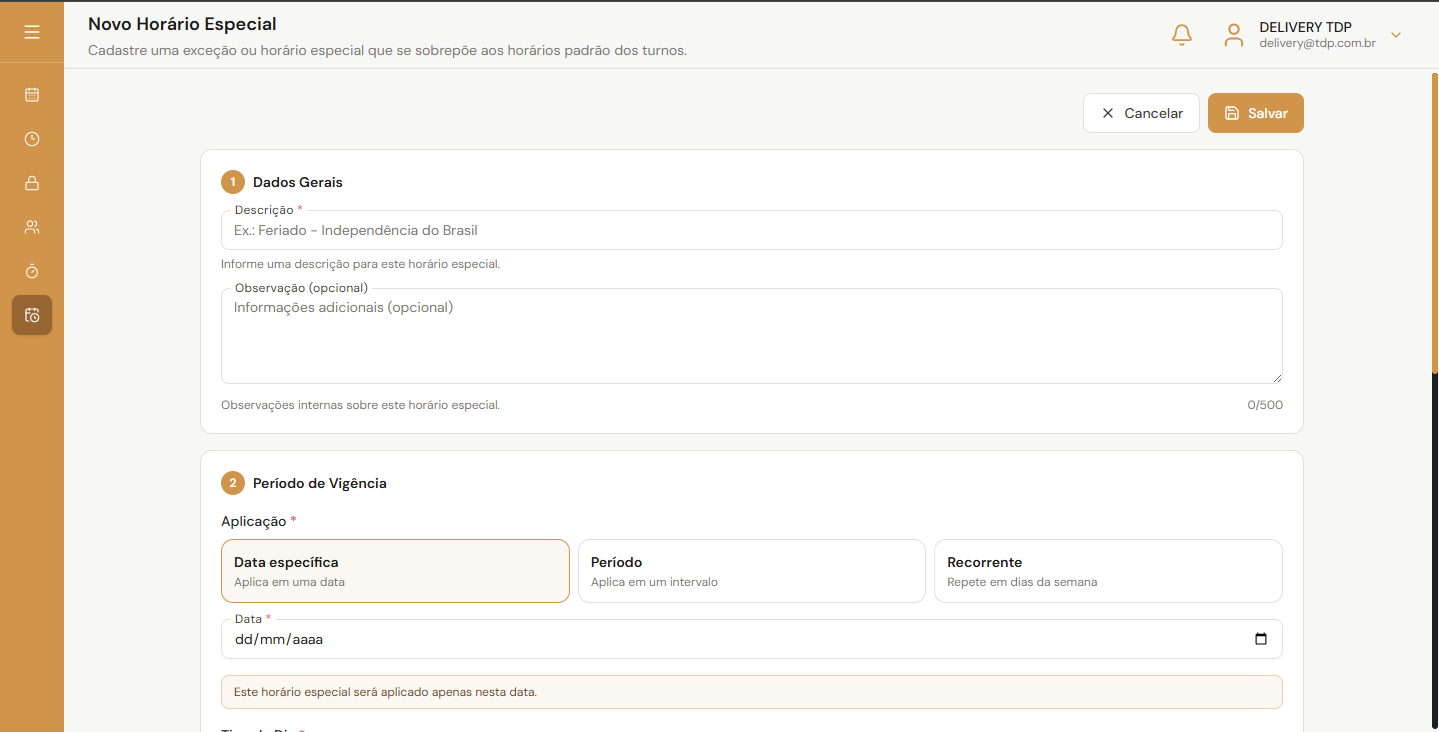Select the Recorrente application option
The width and height of the screenshot is (1439, 732).
[x=1108, y=571]
